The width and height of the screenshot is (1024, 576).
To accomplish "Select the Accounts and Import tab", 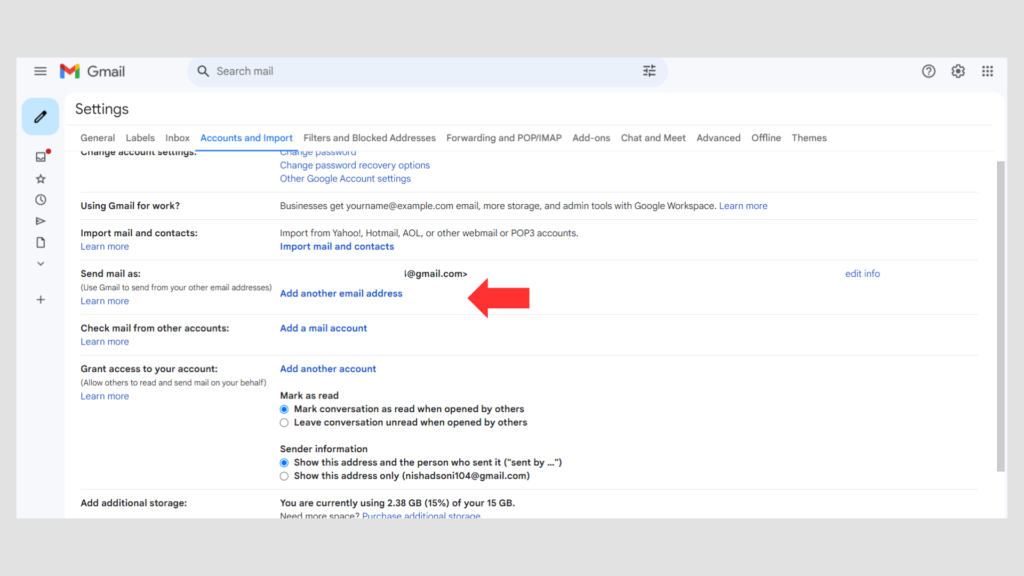I will (246, 138).
